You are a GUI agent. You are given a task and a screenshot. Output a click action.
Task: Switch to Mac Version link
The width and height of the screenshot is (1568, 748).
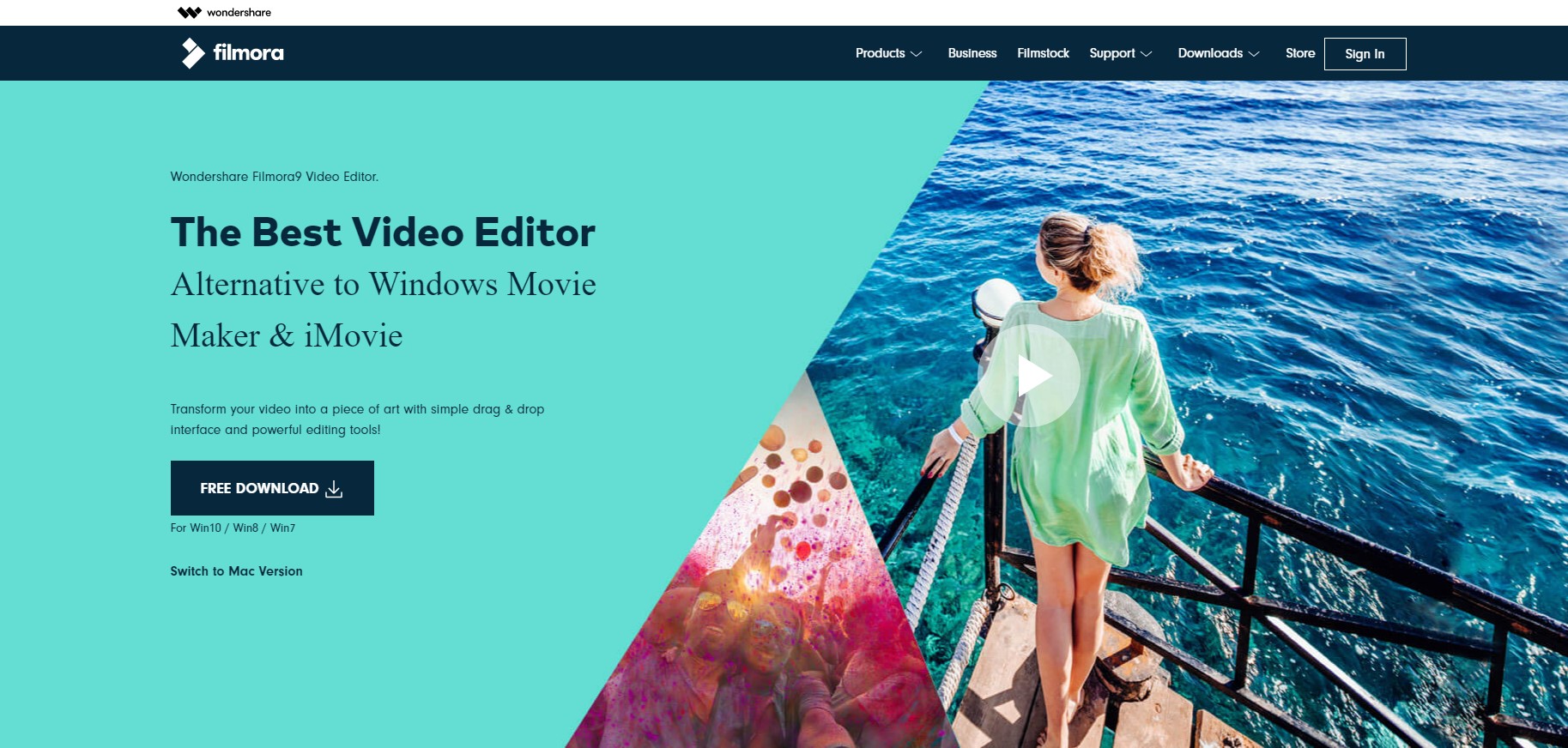coord(236,571)
